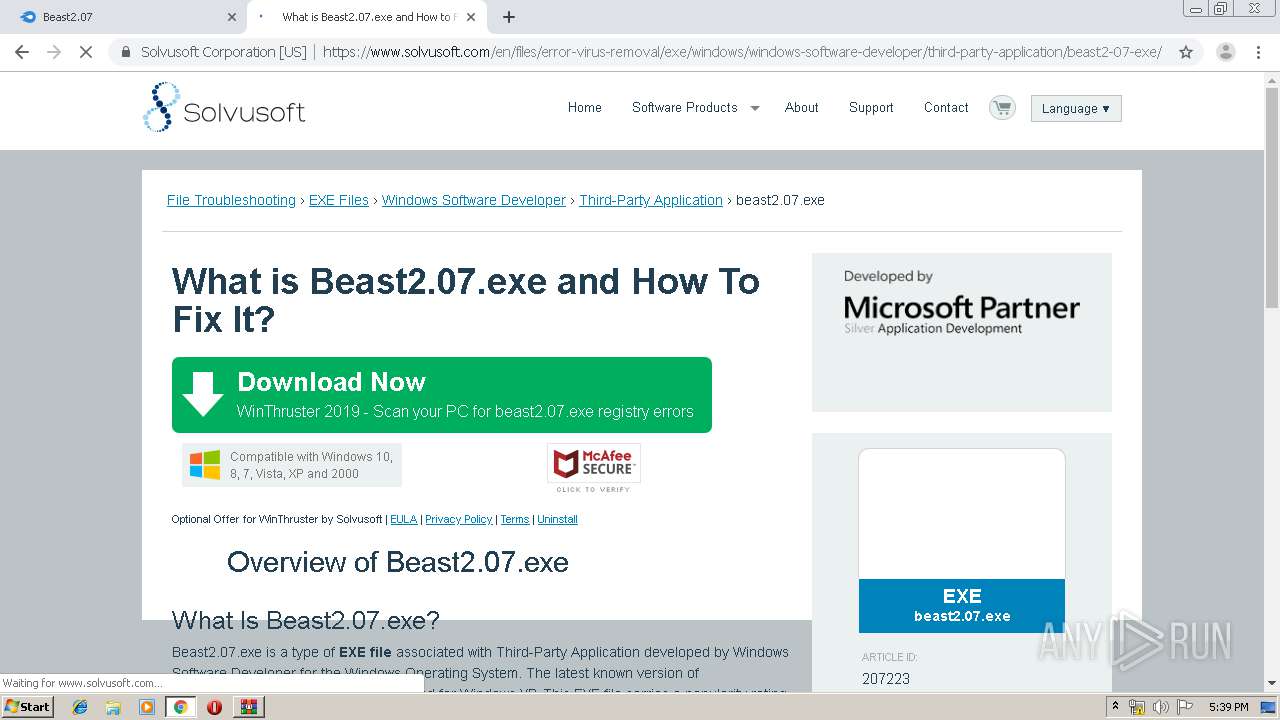
Task: Expand the Software Products dropdown arrow
Action: [x=755, y=108]
